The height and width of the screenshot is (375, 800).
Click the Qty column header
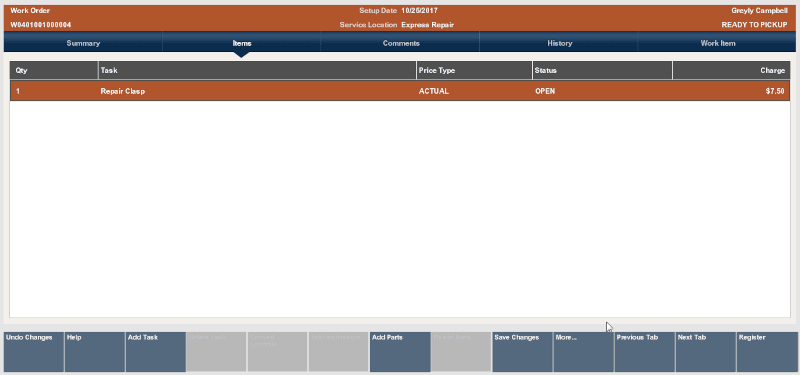54,70
